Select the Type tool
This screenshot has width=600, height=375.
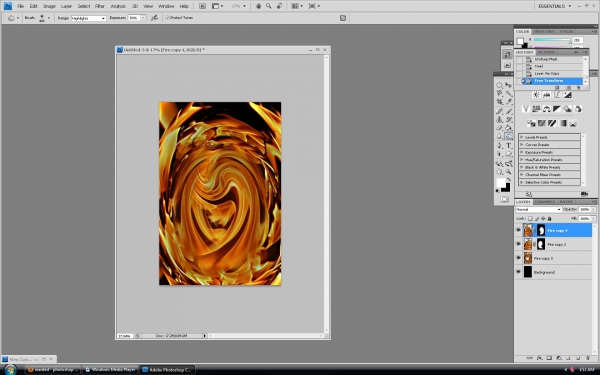tap(509, 145)
